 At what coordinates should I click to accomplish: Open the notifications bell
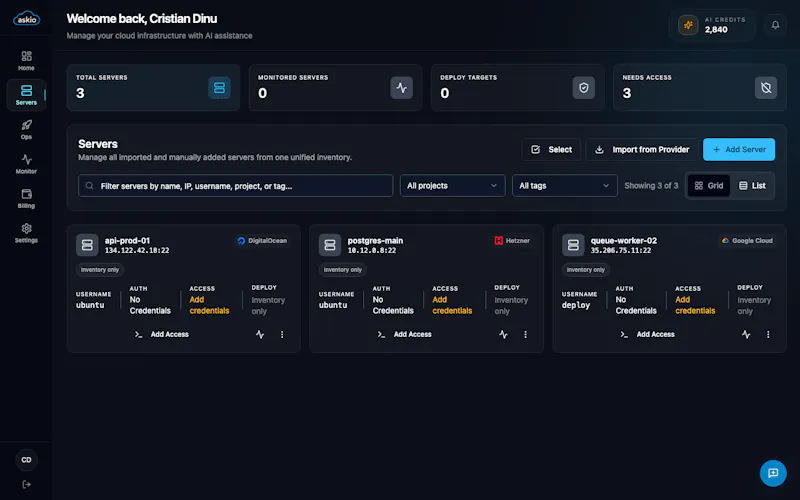pos(775,24)
